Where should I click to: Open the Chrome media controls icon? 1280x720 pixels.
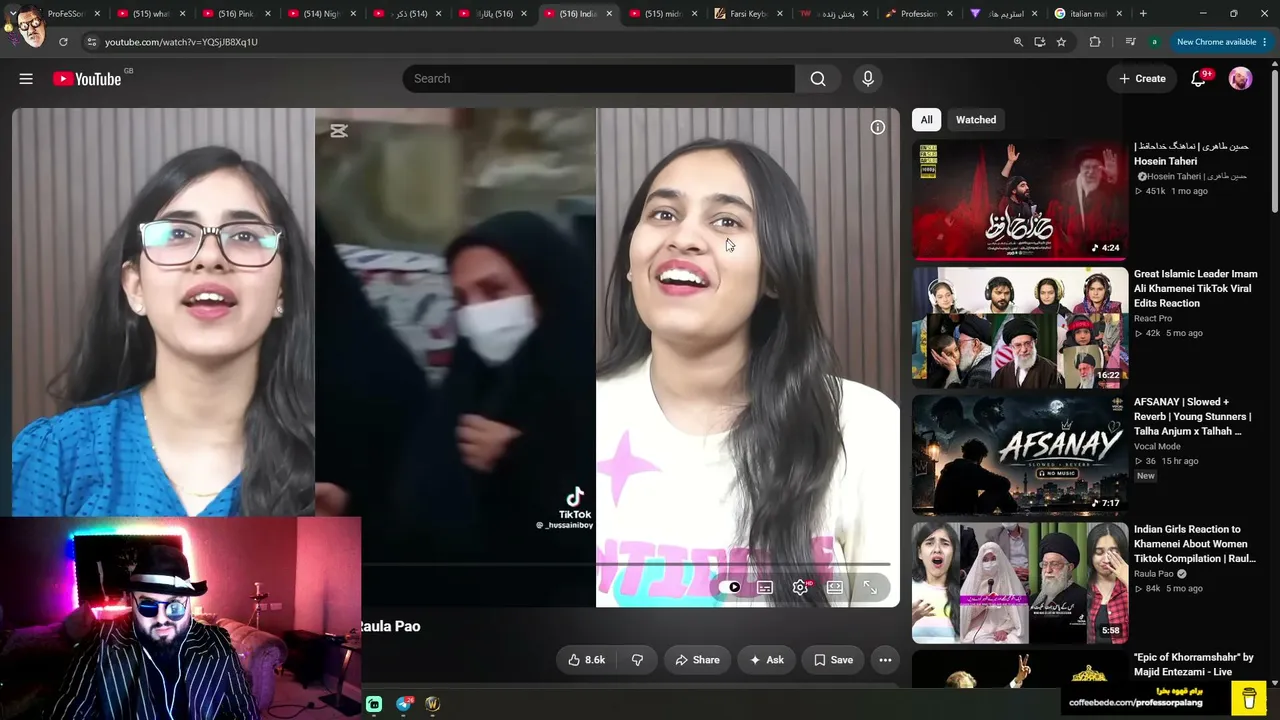click(1130, 42)
